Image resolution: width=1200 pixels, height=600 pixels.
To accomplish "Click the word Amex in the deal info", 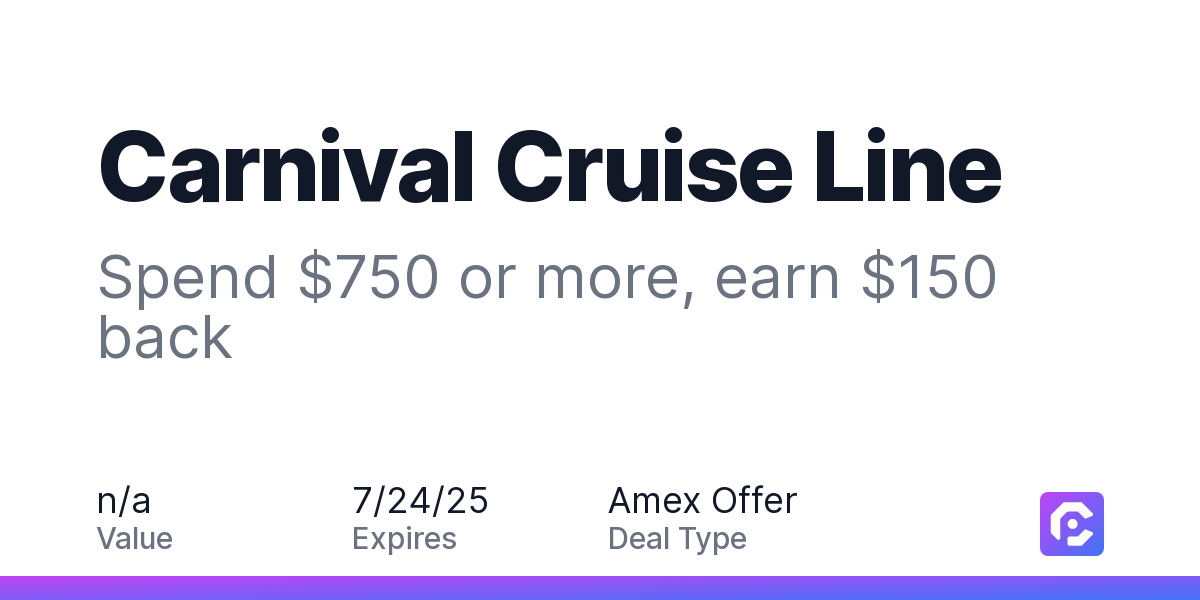I will coord(653,500).
